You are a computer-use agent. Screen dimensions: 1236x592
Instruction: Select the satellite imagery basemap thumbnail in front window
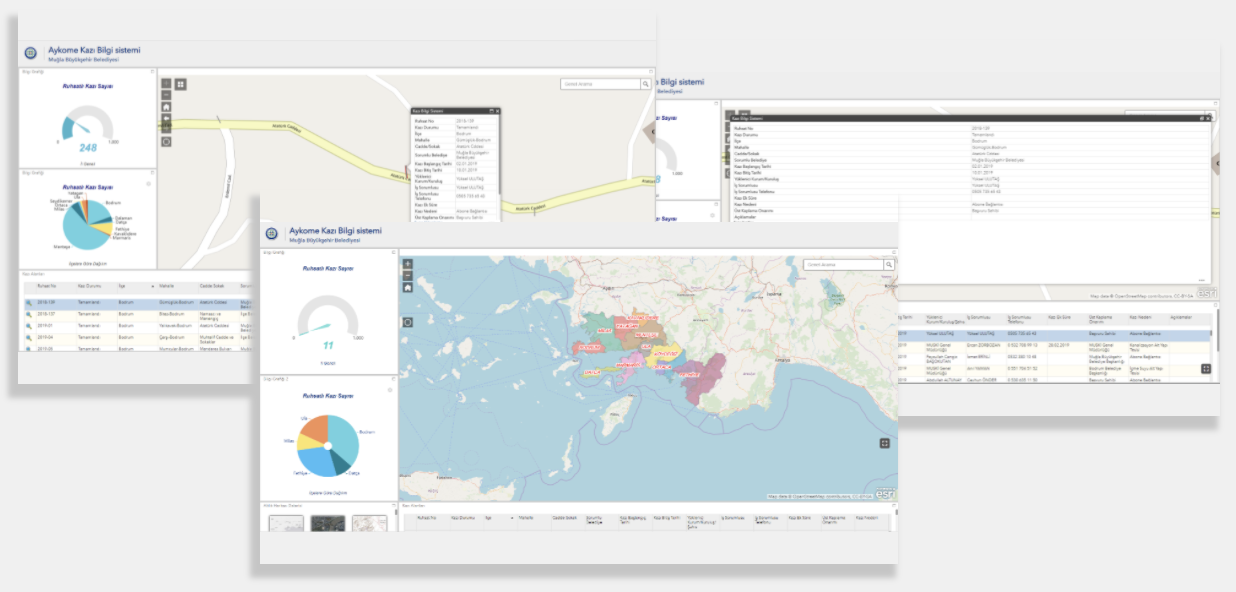pyautogui.click(x=327, y=524)
